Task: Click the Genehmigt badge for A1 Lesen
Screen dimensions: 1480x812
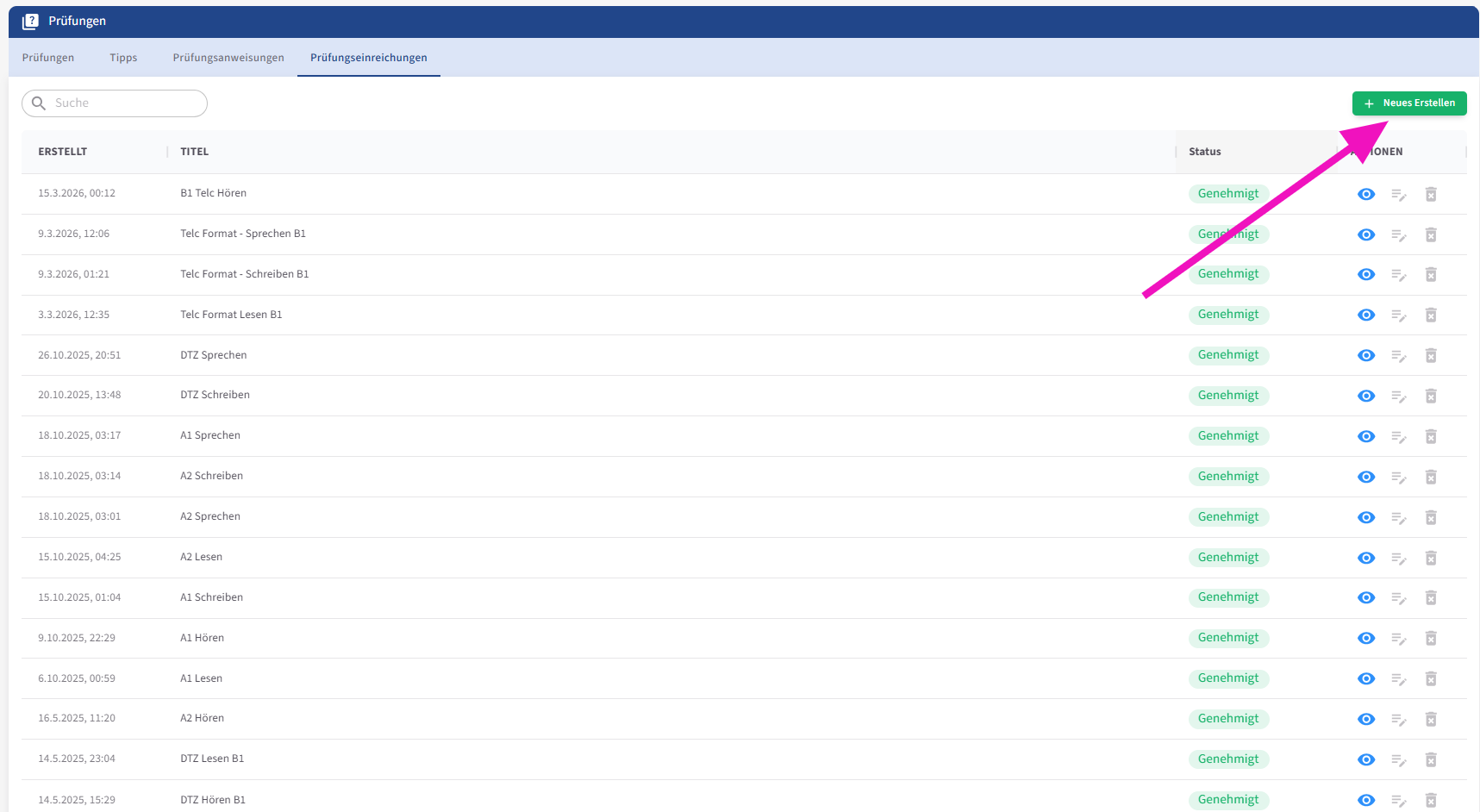Action: (1228, 678)
